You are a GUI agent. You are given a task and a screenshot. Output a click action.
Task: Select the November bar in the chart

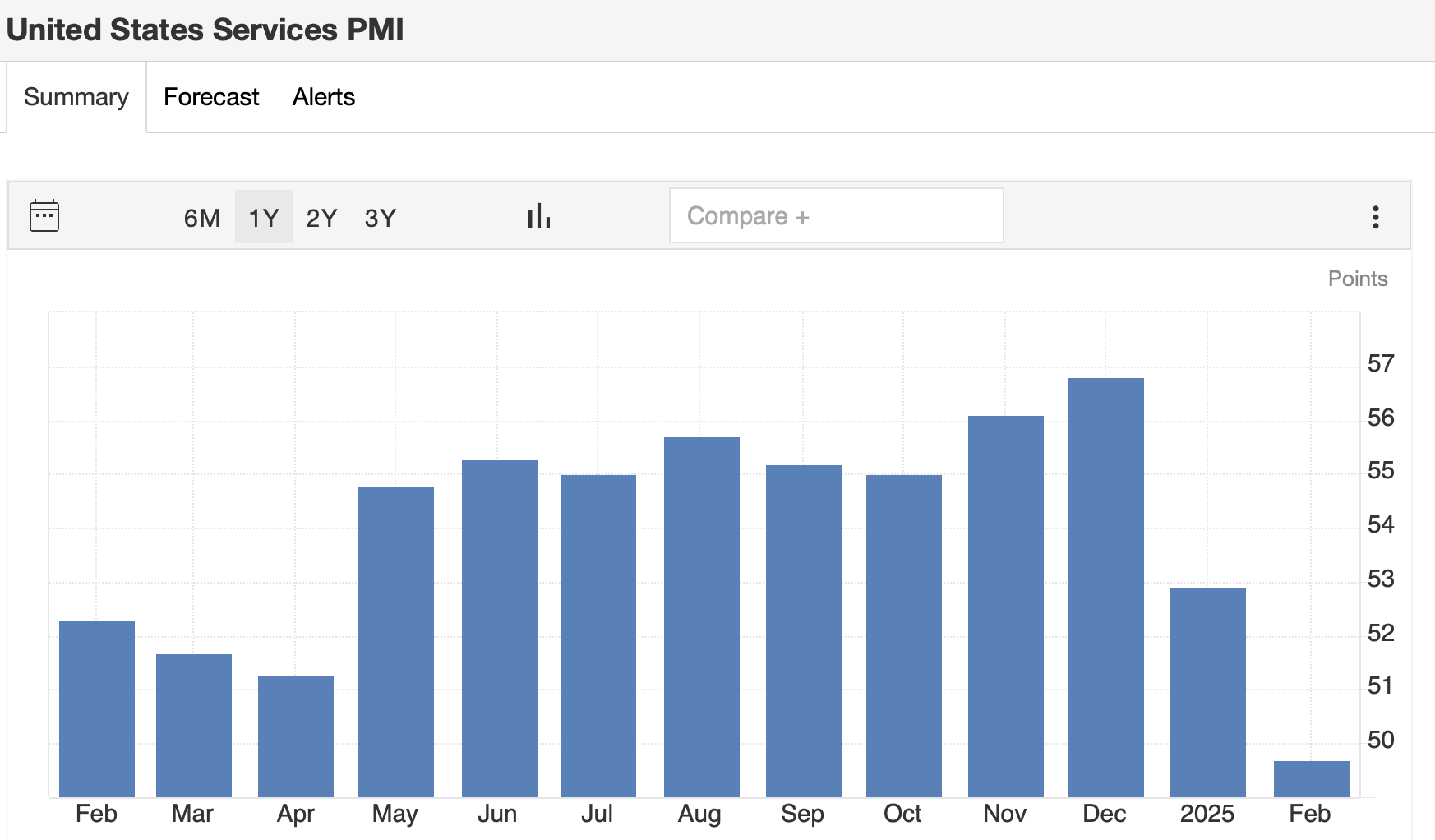pos(1005,606)
